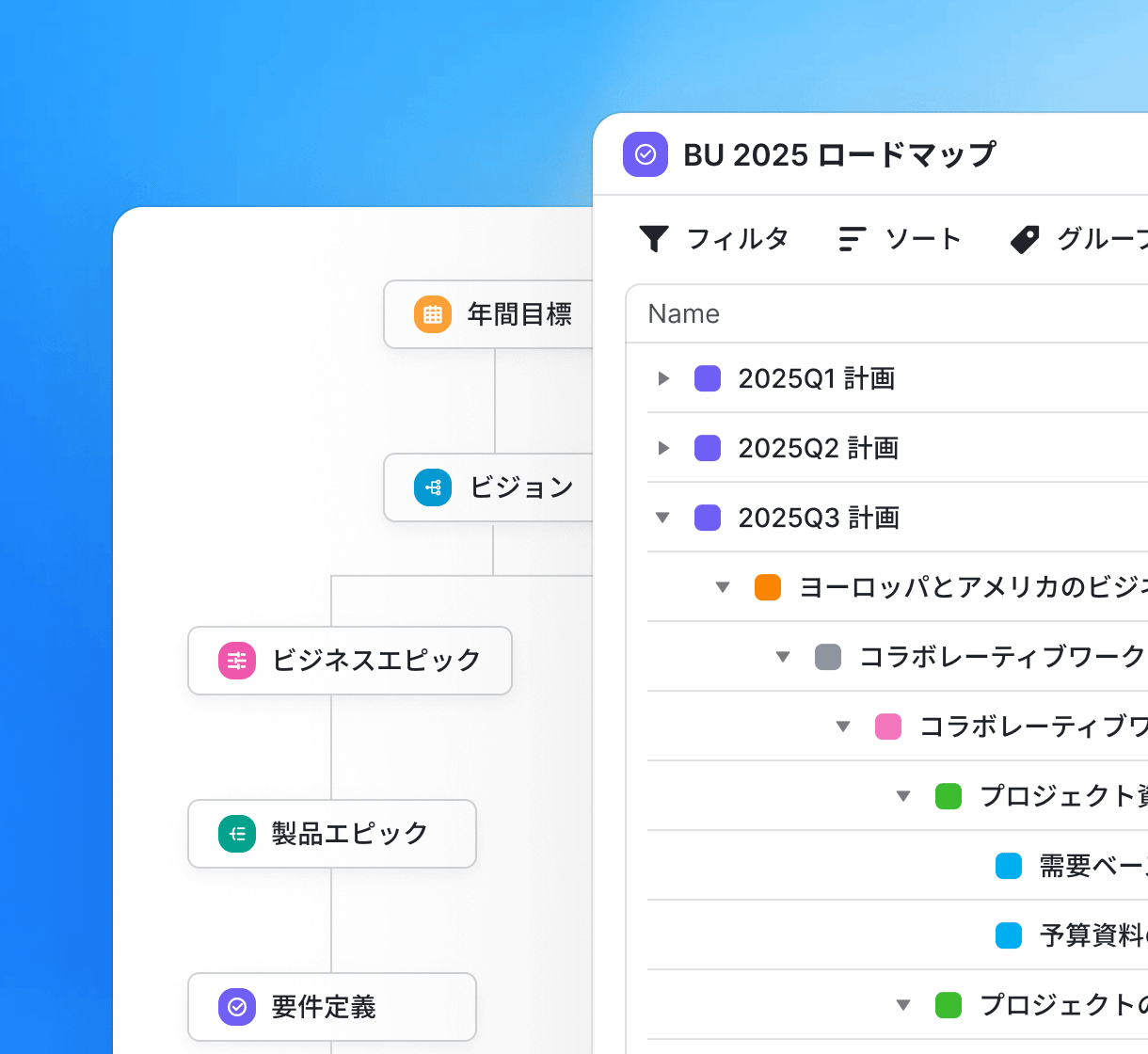This screenshot has height=1054, width=1148.
Task: Click the green epic icon on 製品エピック node
Action: tap(236, 834)
